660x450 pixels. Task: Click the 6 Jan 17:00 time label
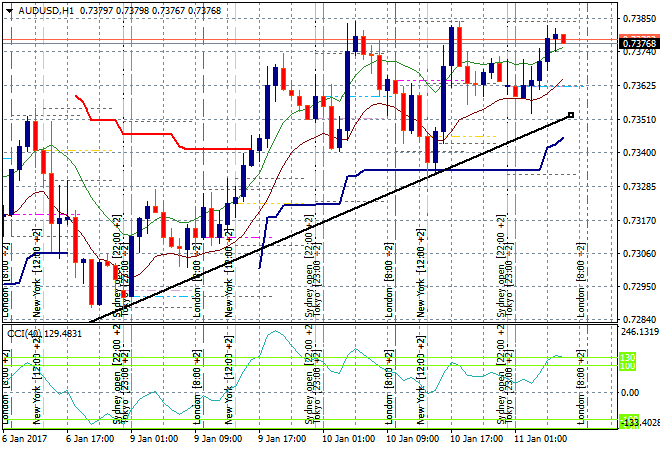[90, 439]
